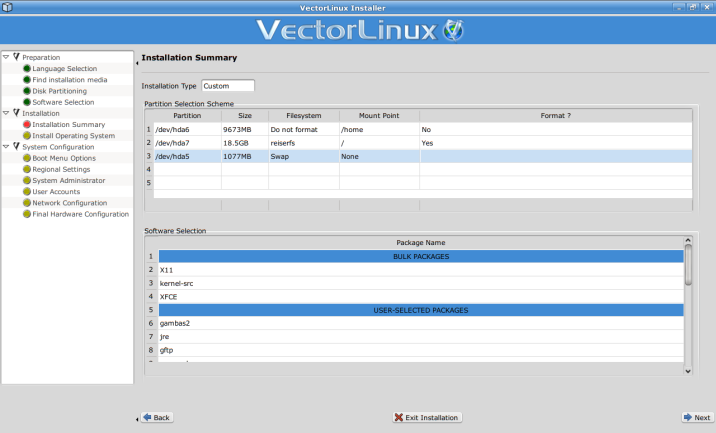
Task: Click the VectorLinux window menu icon
Action: click(x=8, y=6)
